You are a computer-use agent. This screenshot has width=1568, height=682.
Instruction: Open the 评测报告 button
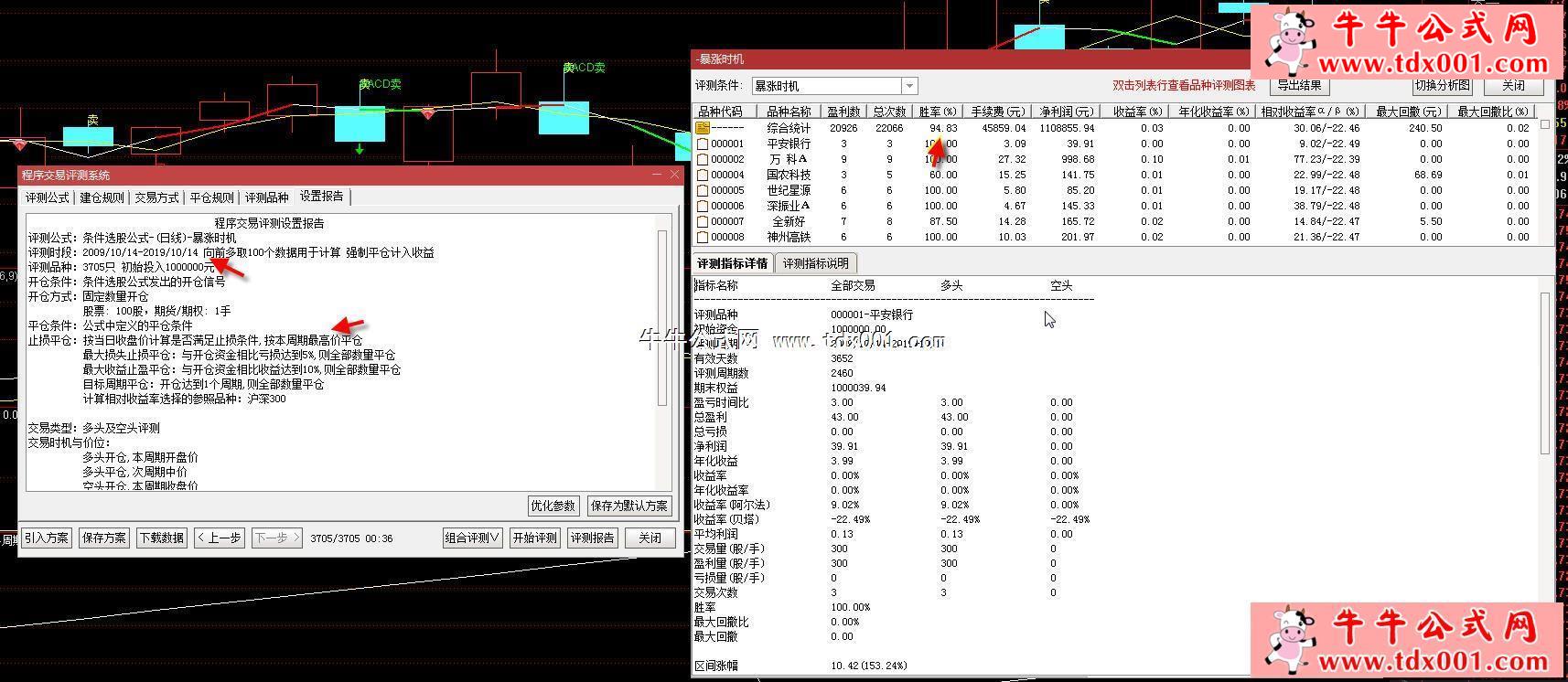tap(593, 538)
